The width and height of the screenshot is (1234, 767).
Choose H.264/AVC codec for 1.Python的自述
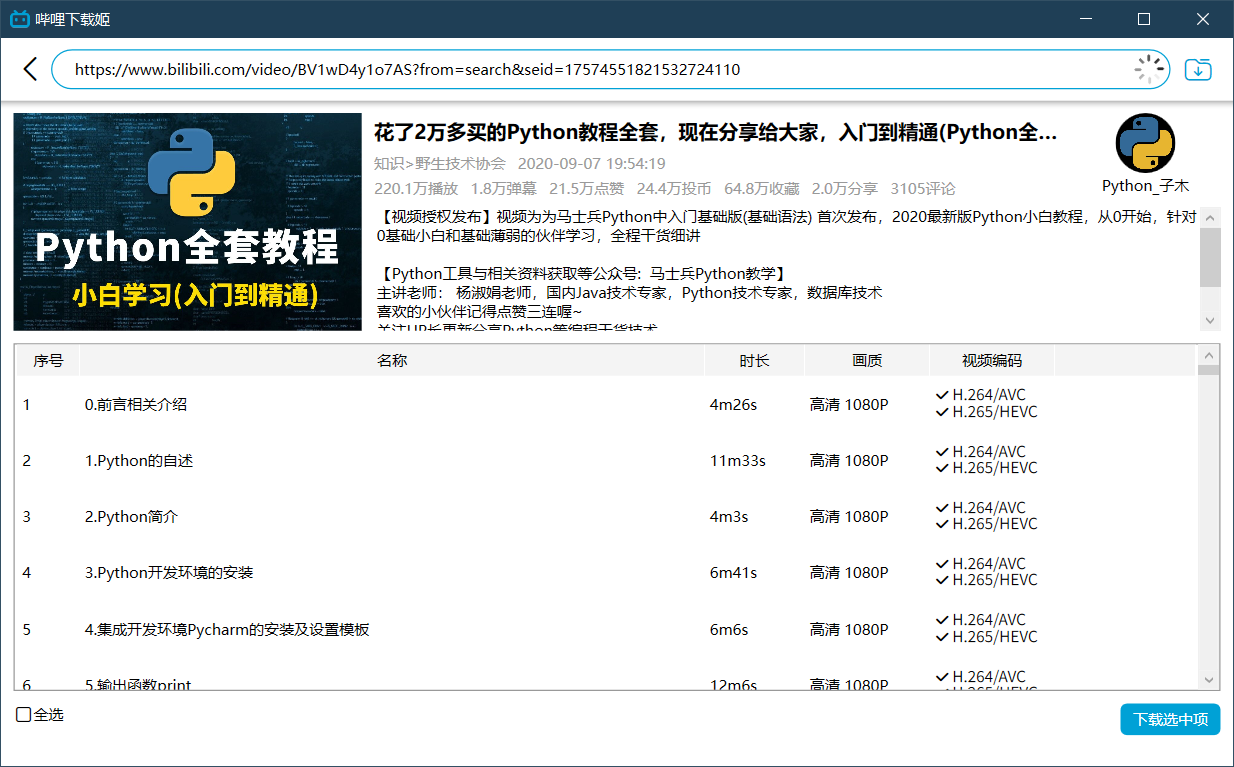[x=981, y=451]
